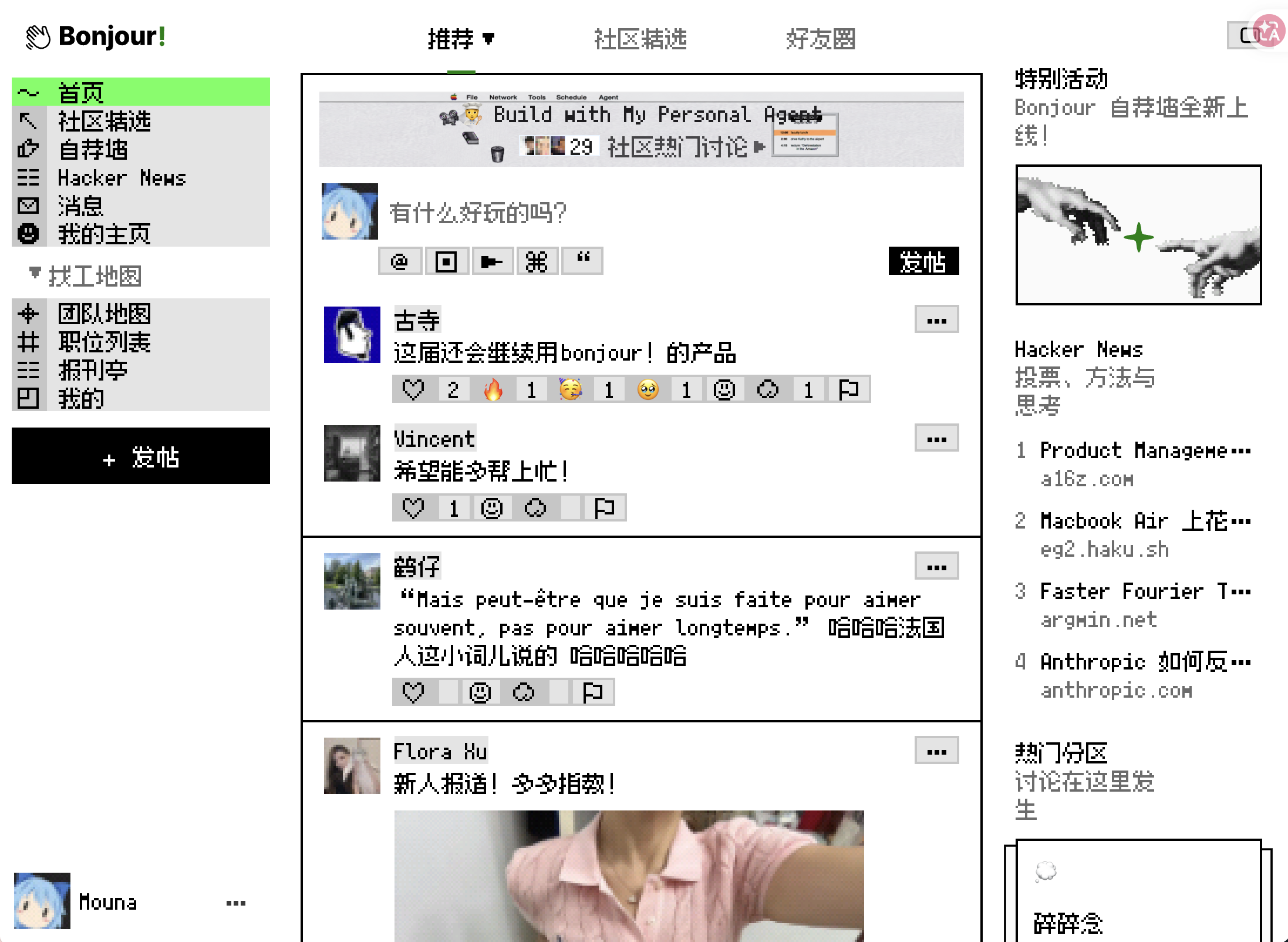Click the @ mention icon in composer
The image size is (1288, 942).
(x=400, y=261)
